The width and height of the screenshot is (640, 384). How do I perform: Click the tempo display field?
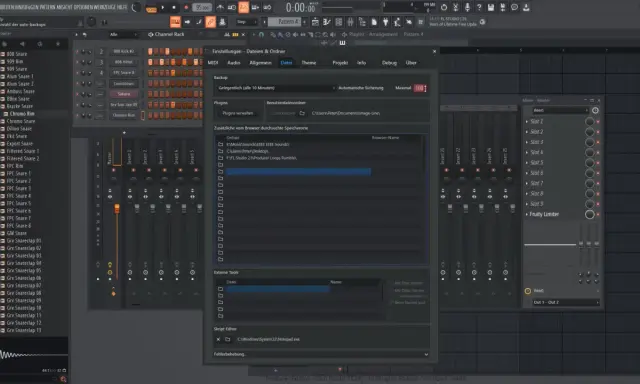[x=202, y=7]
